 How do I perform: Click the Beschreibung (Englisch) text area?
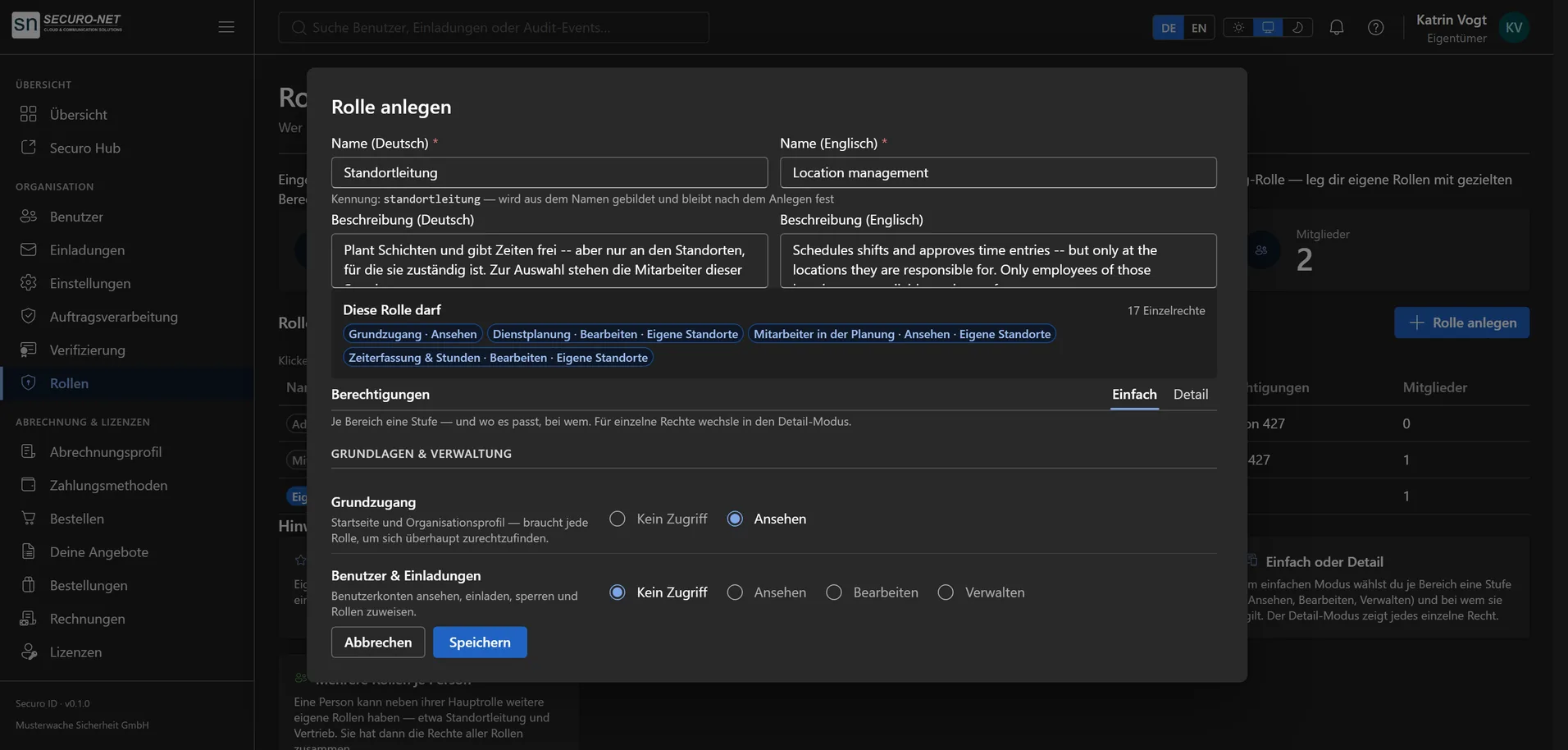point(998,261)
